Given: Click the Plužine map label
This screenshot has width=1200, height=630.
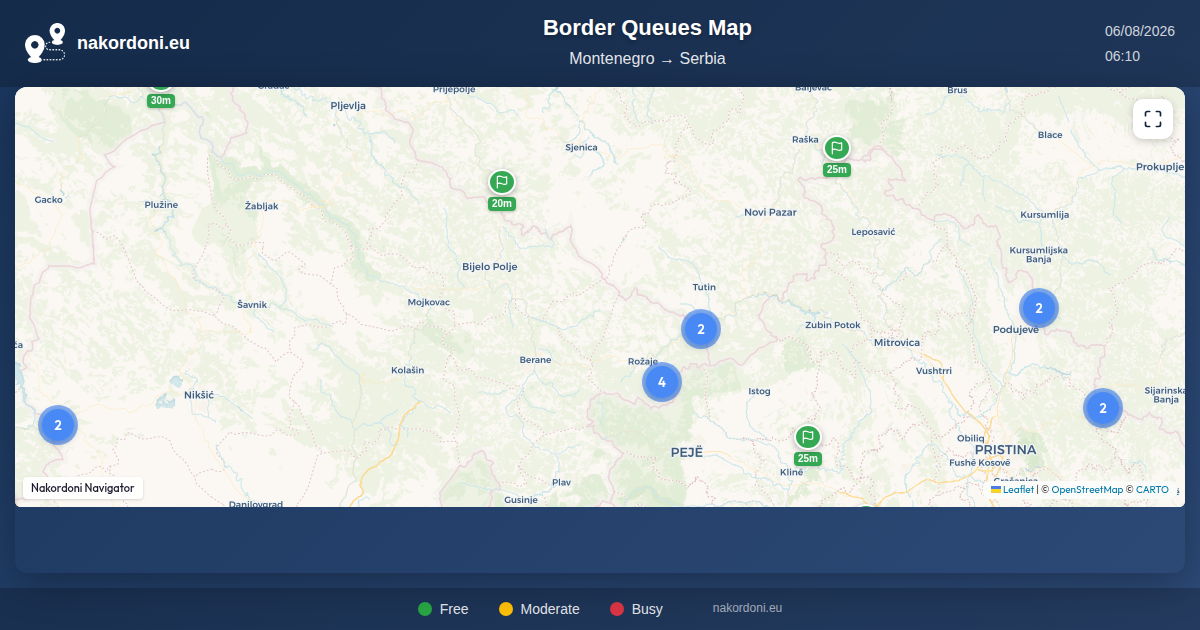Looking at the screenshot, I should (x=161, y=204).
